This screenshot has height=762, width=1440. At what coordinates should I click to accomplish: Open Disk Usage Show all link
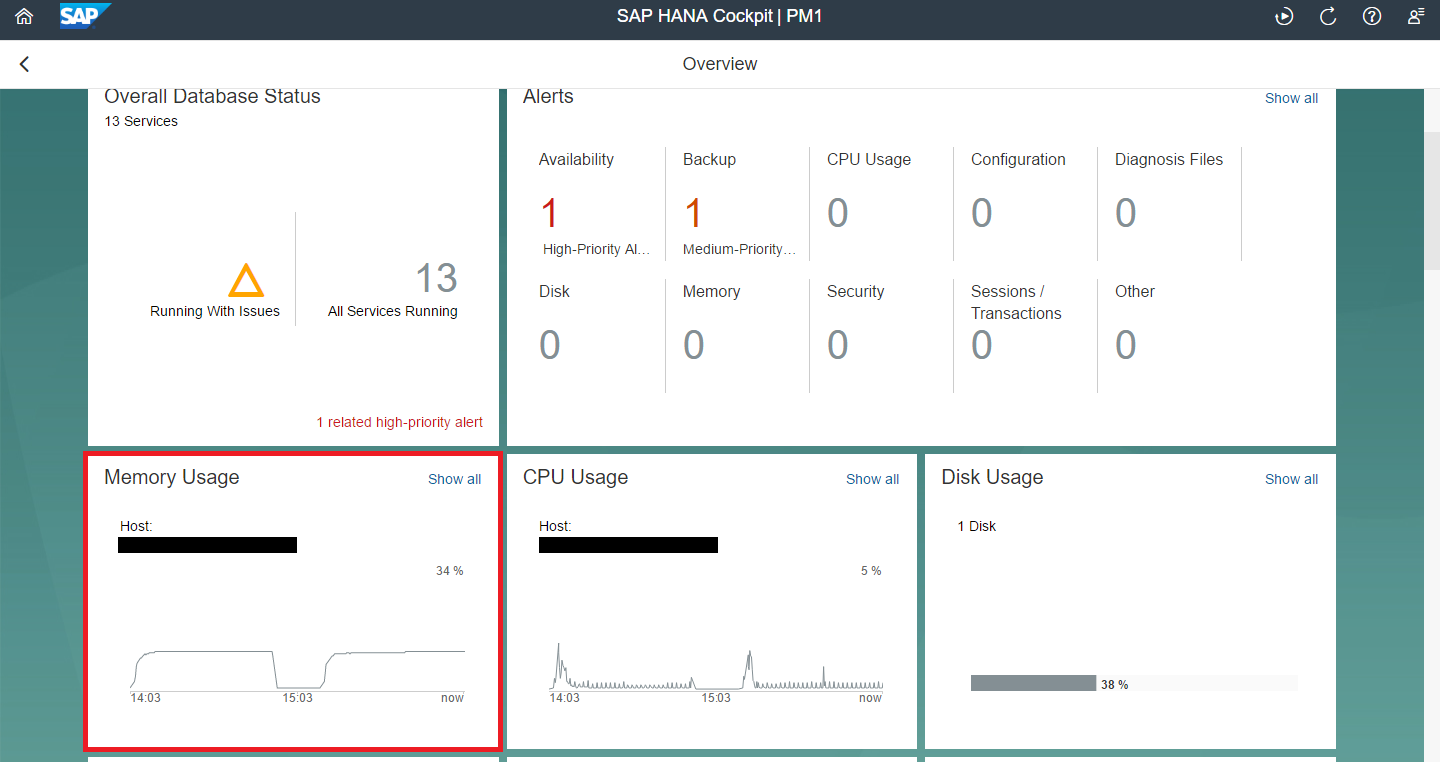tap(1291, 479)
